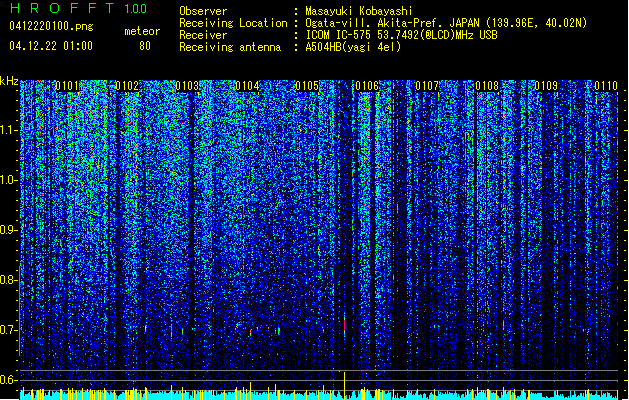Click the Observer label

(203, 11)
